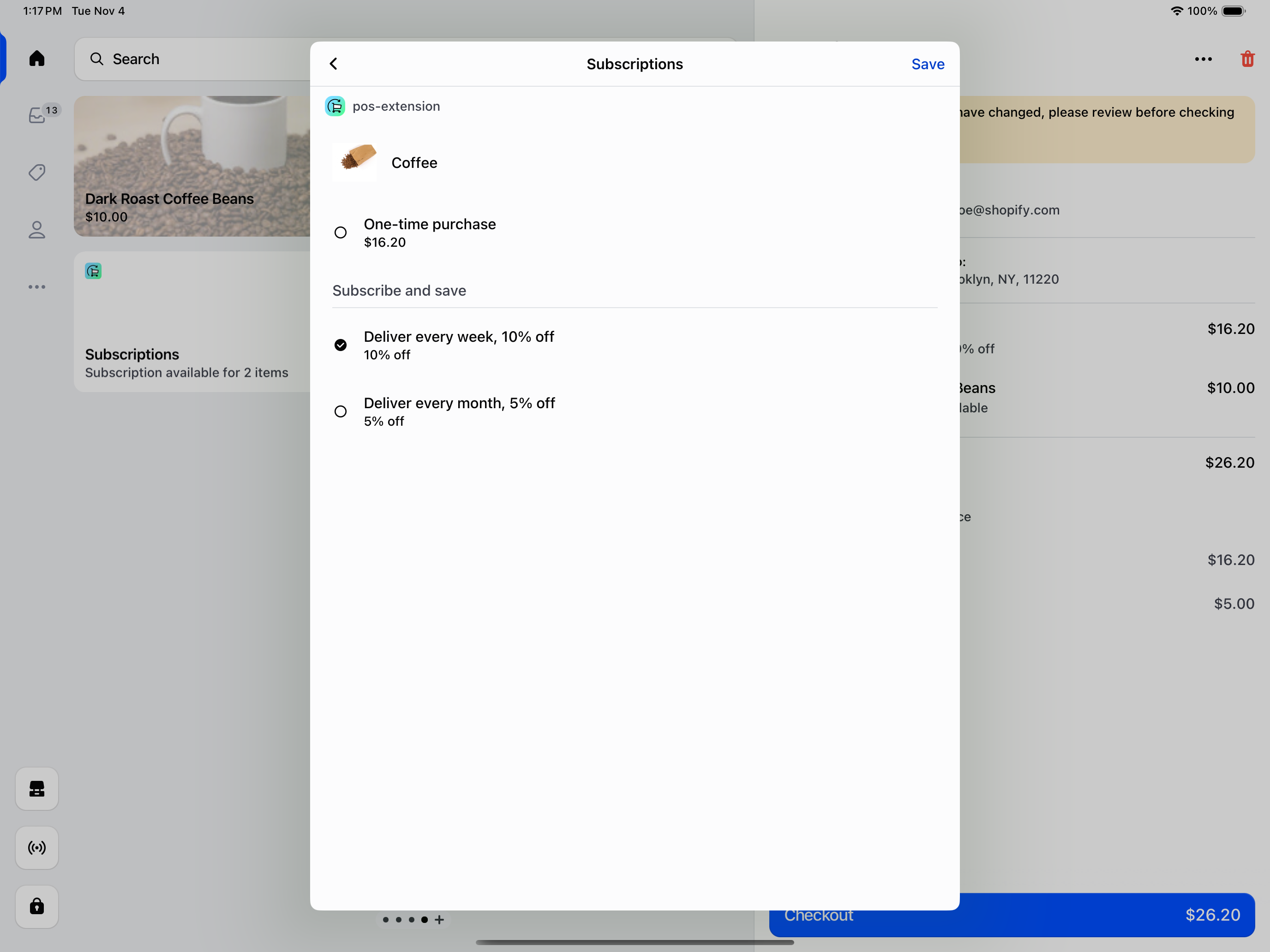The width and height of the screenshot is (1270, 952).
Task: Switch to the selected fourth page dot
Action: 424,919
